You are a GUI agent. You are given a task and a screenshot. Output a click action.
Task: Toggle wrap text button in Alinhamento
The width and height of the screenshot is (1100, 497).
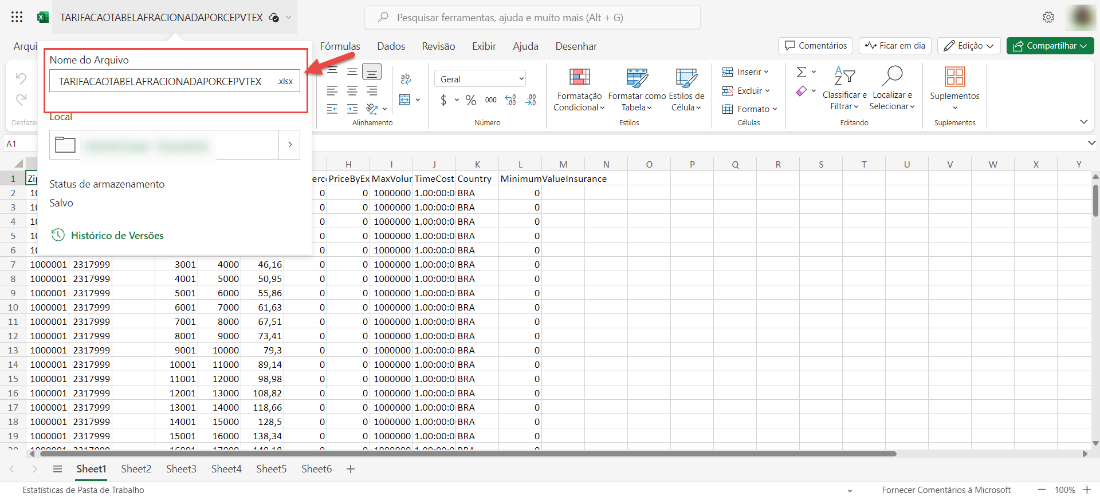click(x=405, y=79)
